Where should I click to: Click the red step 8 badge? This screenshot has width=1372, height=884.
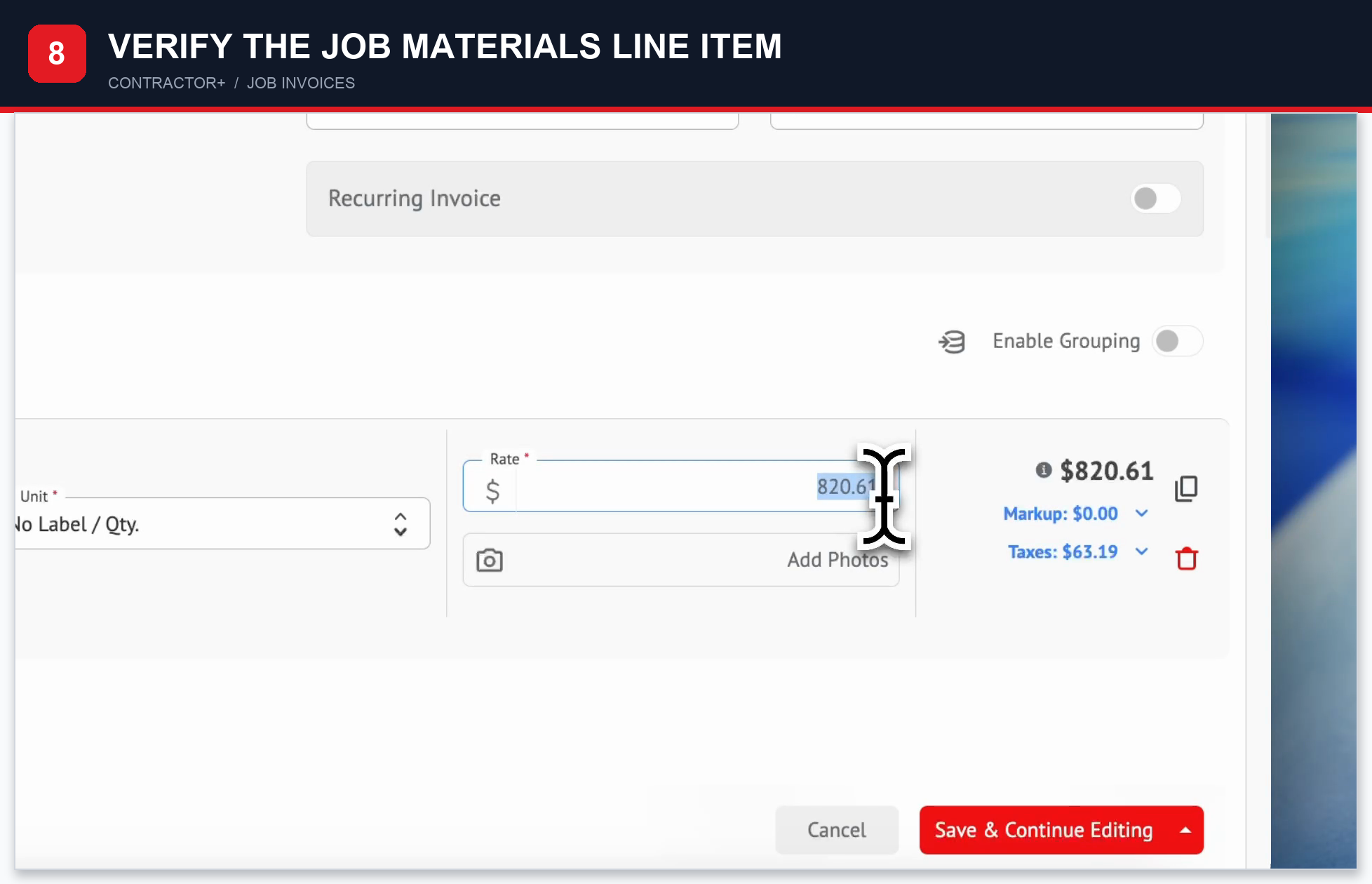57,53
